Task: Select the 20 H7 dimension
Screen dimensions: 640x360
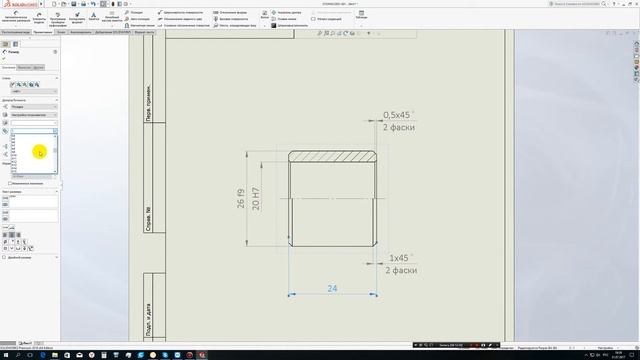Action: (256, 199)
